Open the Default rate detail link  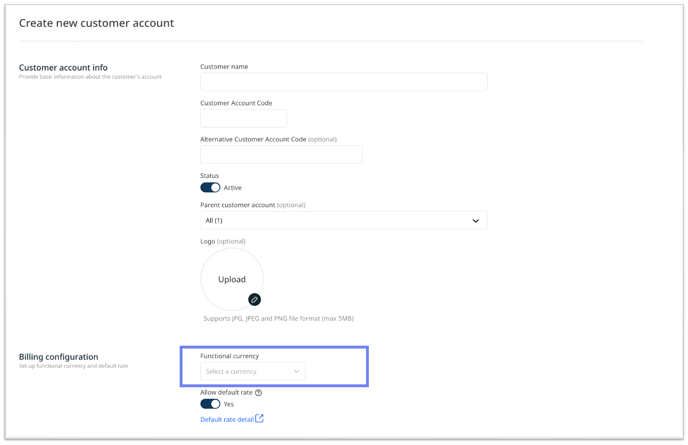[227, 420]
